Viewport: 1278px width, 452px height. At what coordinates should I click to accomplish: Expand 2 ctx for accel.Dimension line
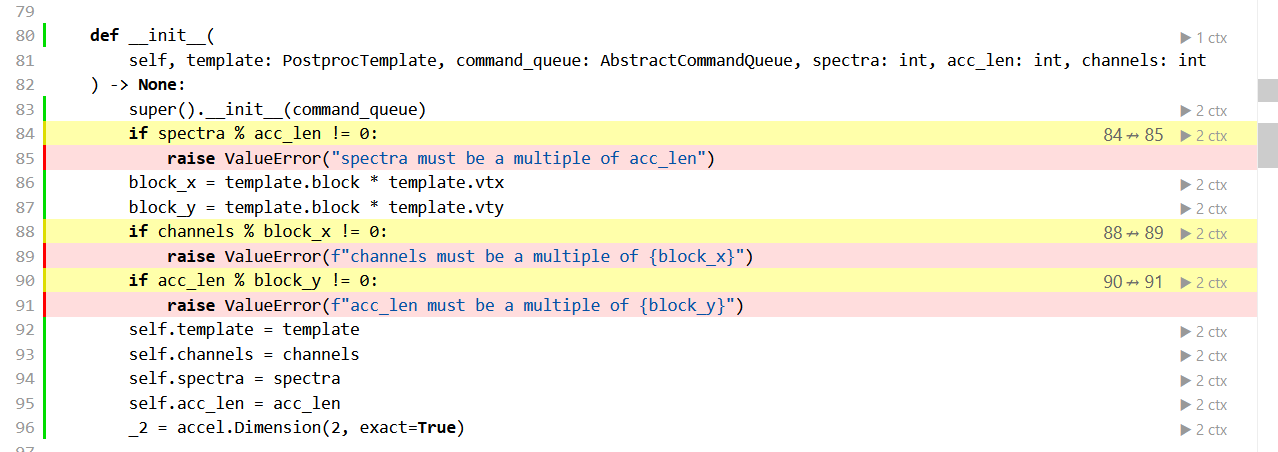pyautogui.click(x=1204, y=430)
